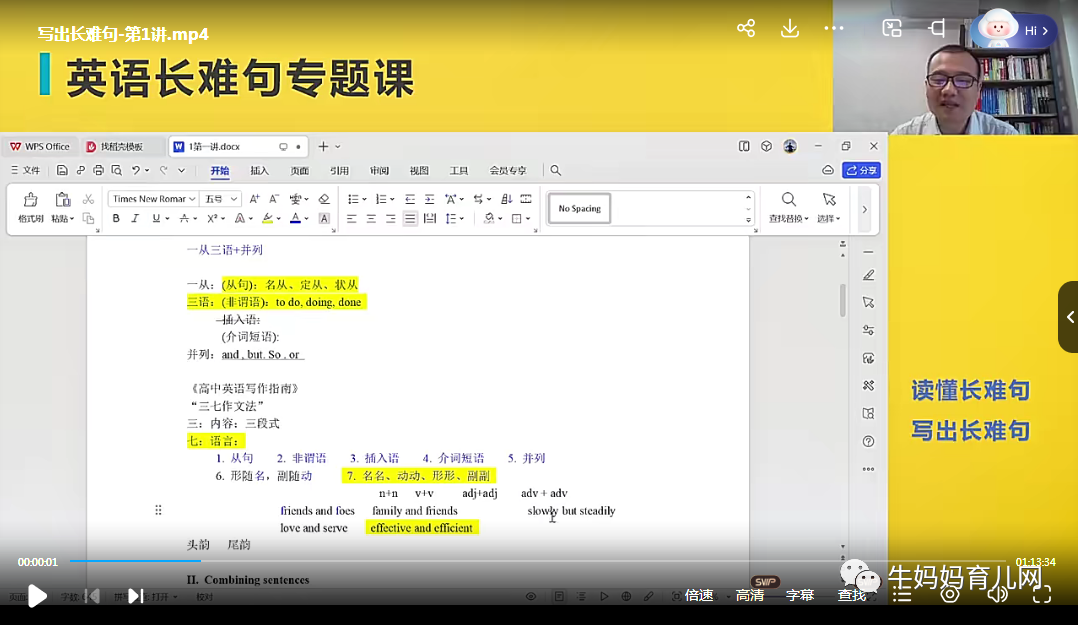This screenshot has height=625, width=1078.
Task: Expand the styles gallery
Action: pyautogui.click(x=748, y=220)
